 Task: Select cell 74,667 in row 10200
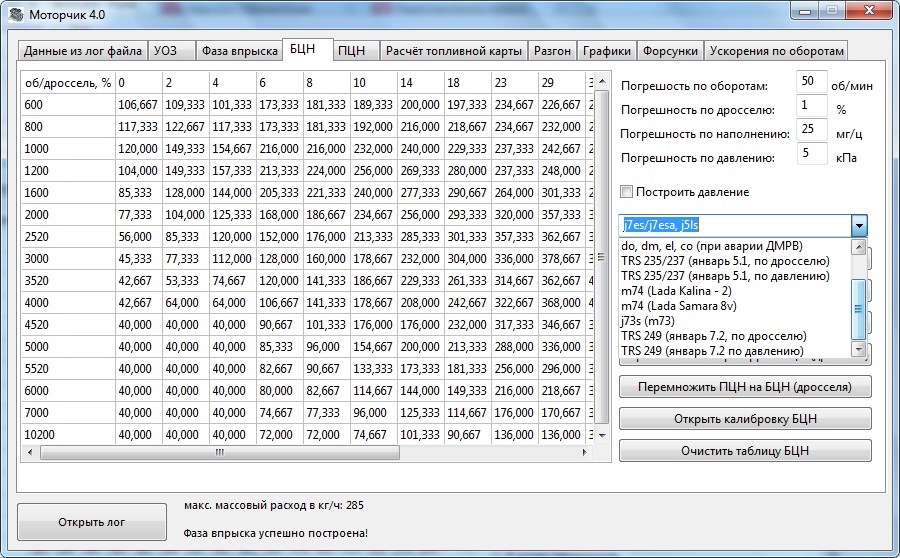(x=373, y=435)
